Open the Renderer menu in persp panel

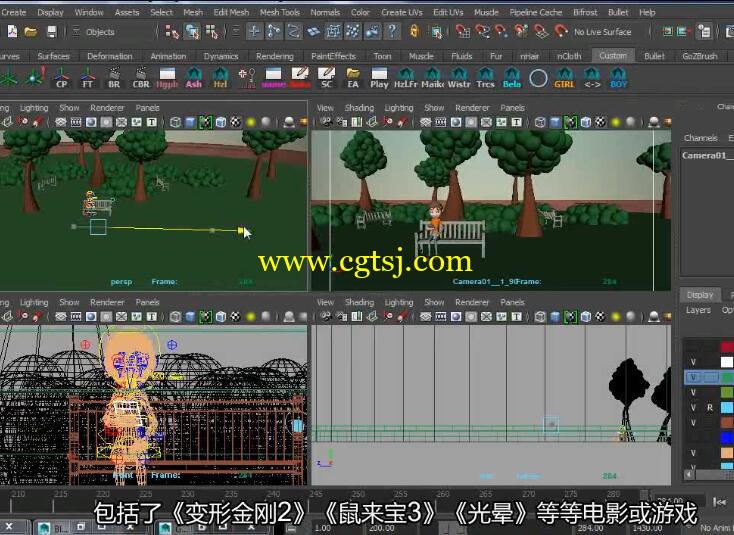[107, 108]
